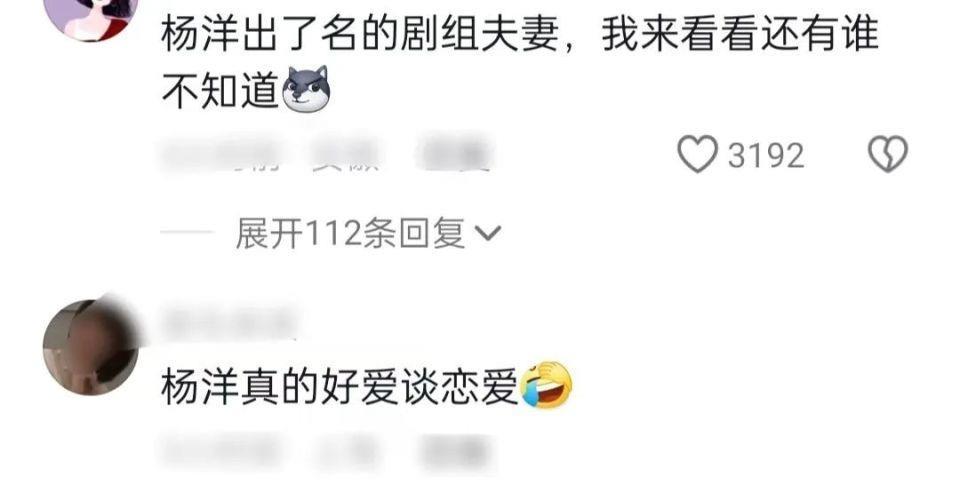The height and width of the screenshot is (485, 960).
Task: Click the blurred timestamp under the second comment
Action: (x=222, y=452)
